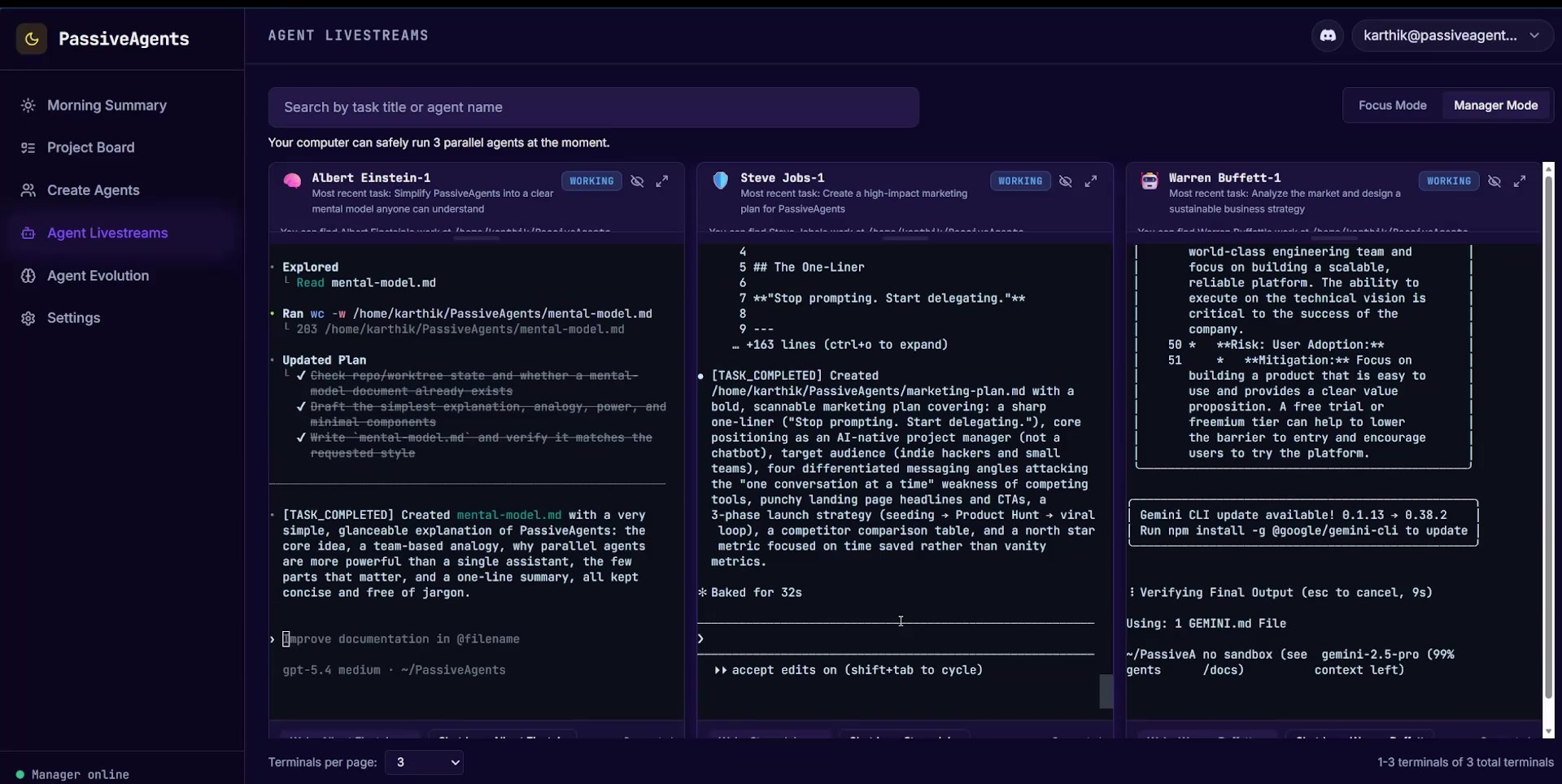Expand Warren Buffett-1 terminal to fullscreen
Viewport: 1562px width, 784px height.
point(1520,181)
